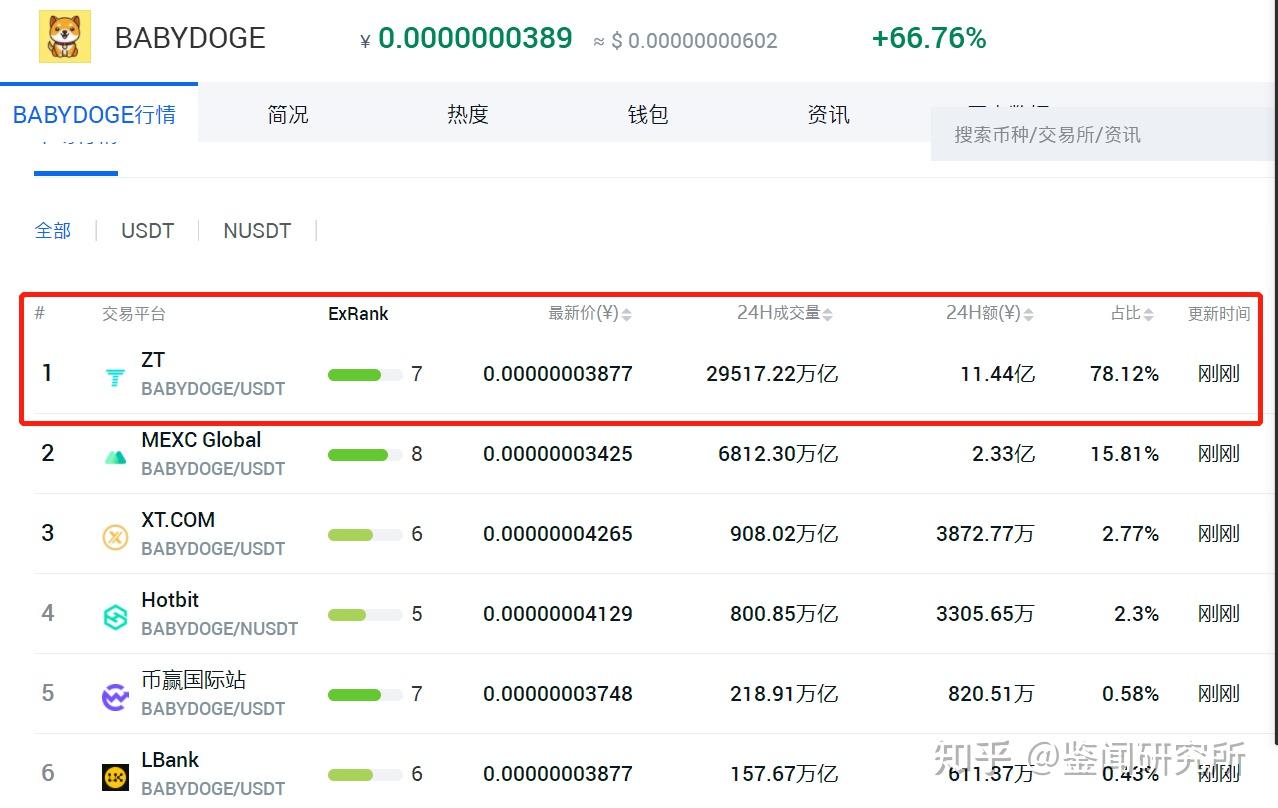1278x808 pixels.
Task: Select the 全部 pair filter
Action: tap(53, 230)
